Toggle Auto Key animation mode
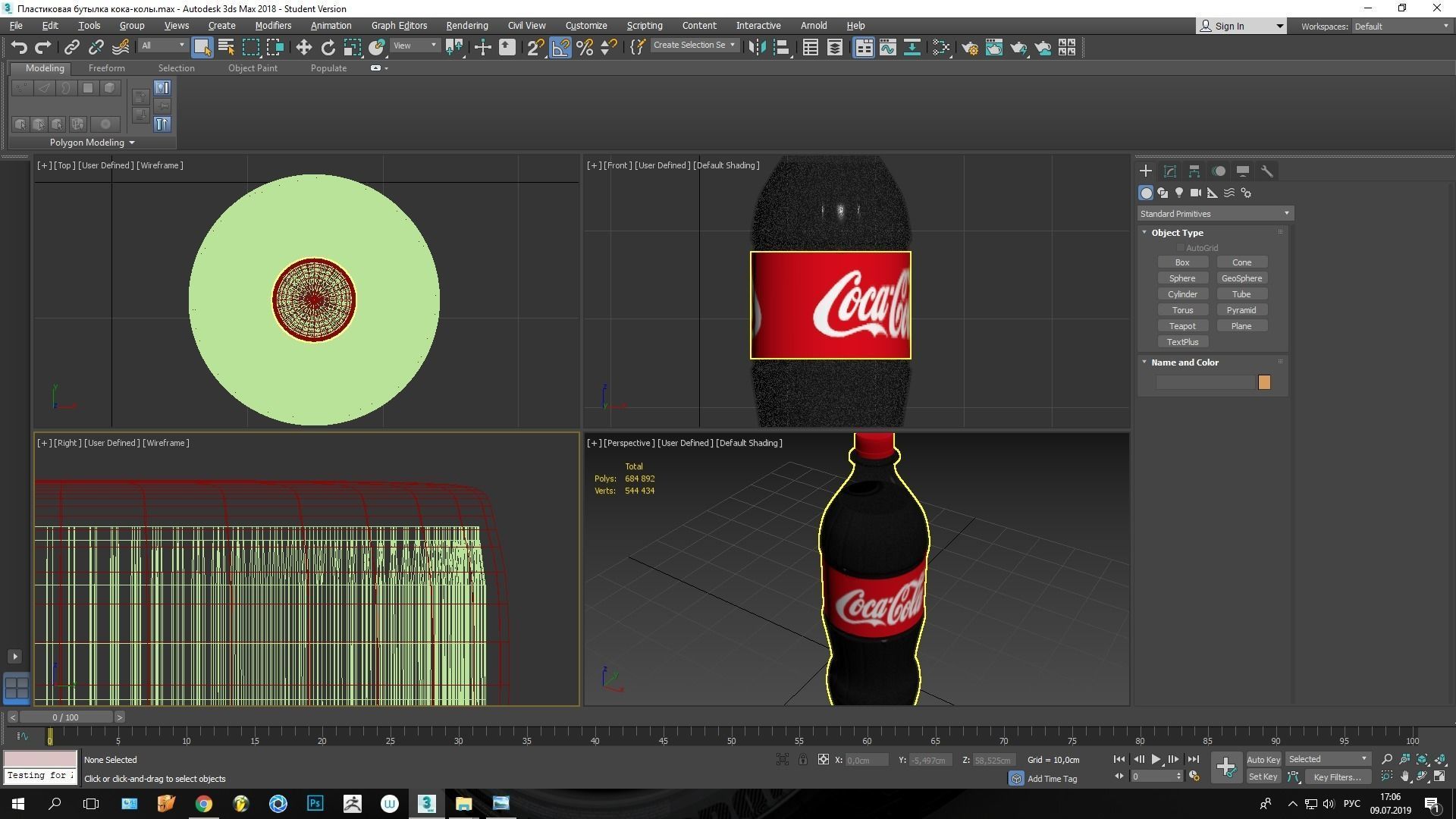This screenshot has width=1456, height=819. 1264,759
